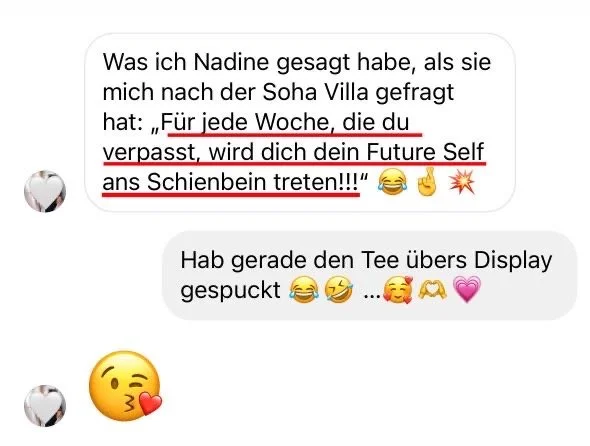Select the heart hands emoji

coord(432,290)
